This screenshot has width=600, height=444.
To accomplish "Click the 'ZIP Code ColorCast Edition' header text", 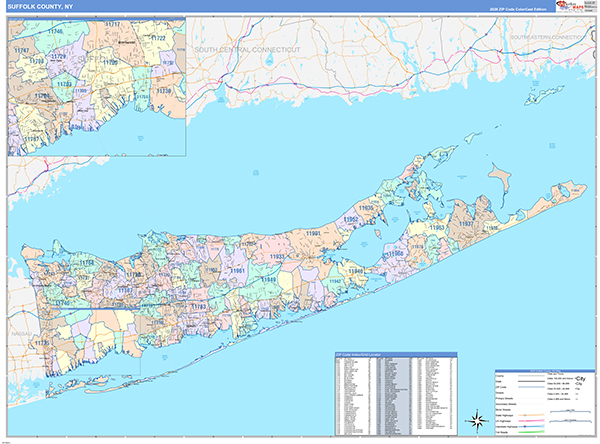I will [x=518, y=9].
